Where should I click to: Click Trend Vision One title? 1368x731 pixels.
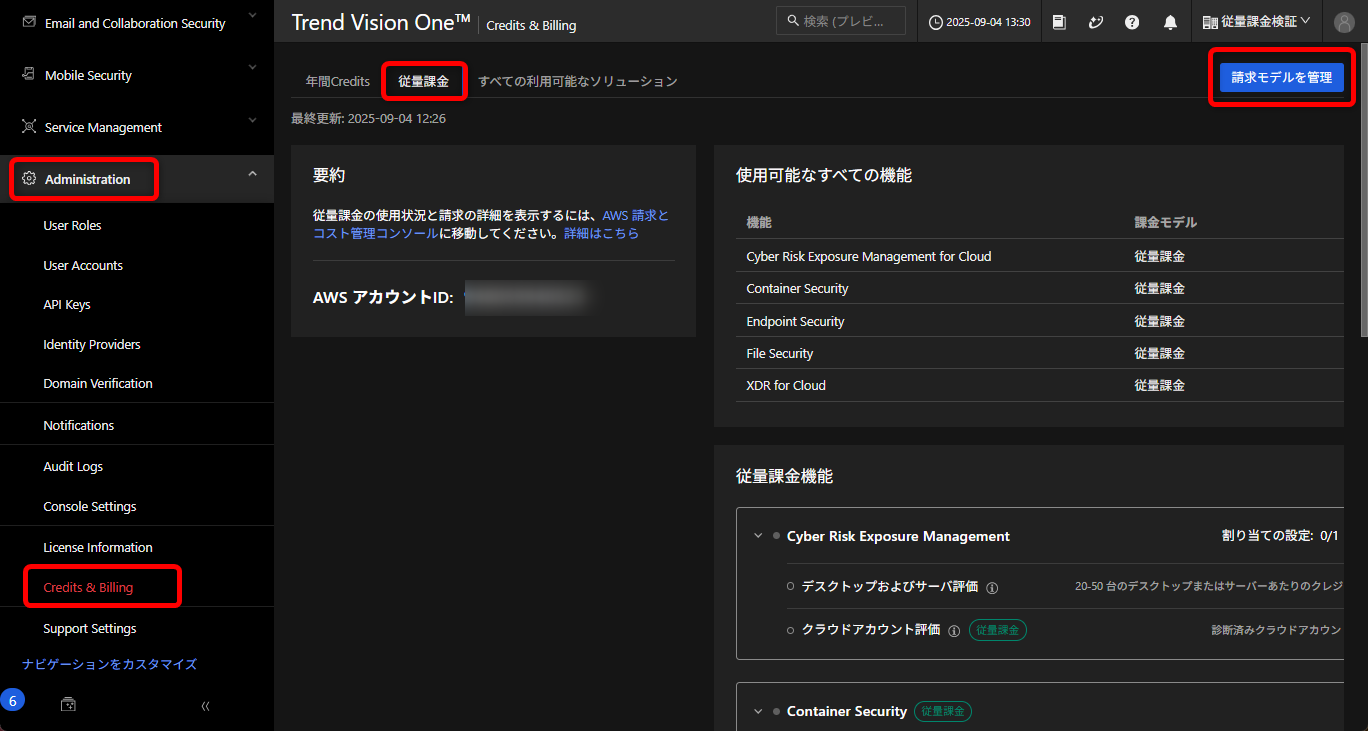381,23
